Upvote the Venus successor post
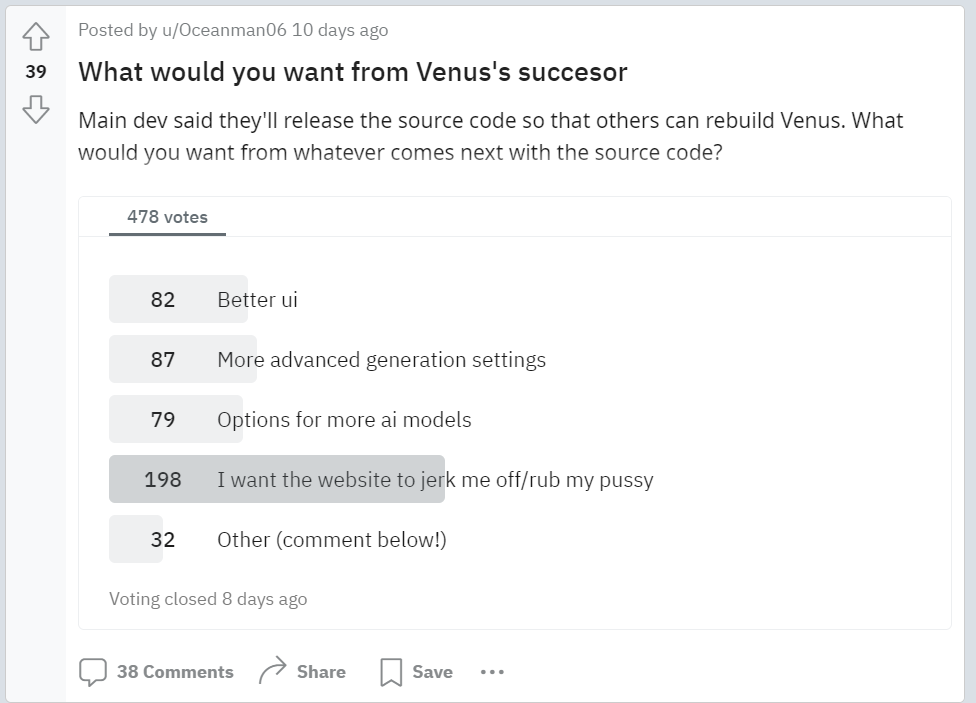 (x=36, y=38)
